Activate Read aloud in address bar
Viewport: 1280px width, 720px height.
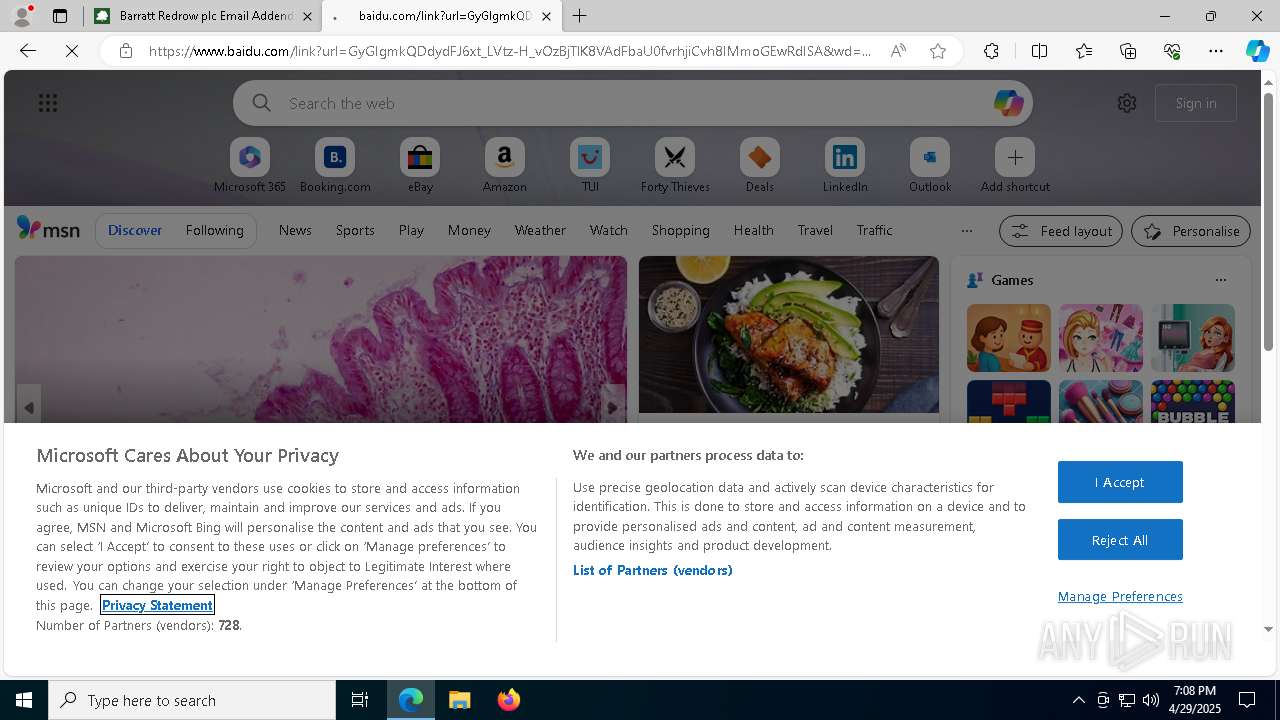click(898, 51)
